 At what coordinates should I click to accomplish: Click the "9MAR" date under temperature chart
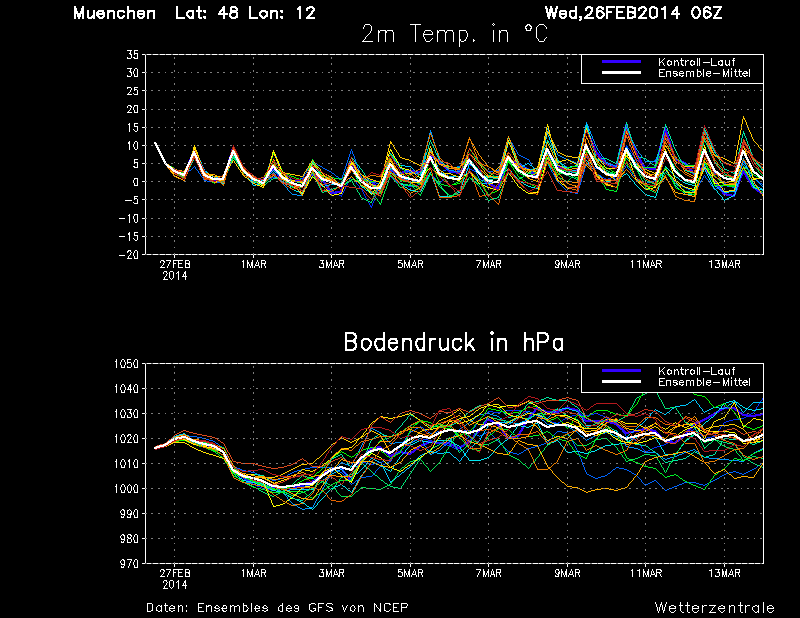pyautogui.click(x=567, y=264)
